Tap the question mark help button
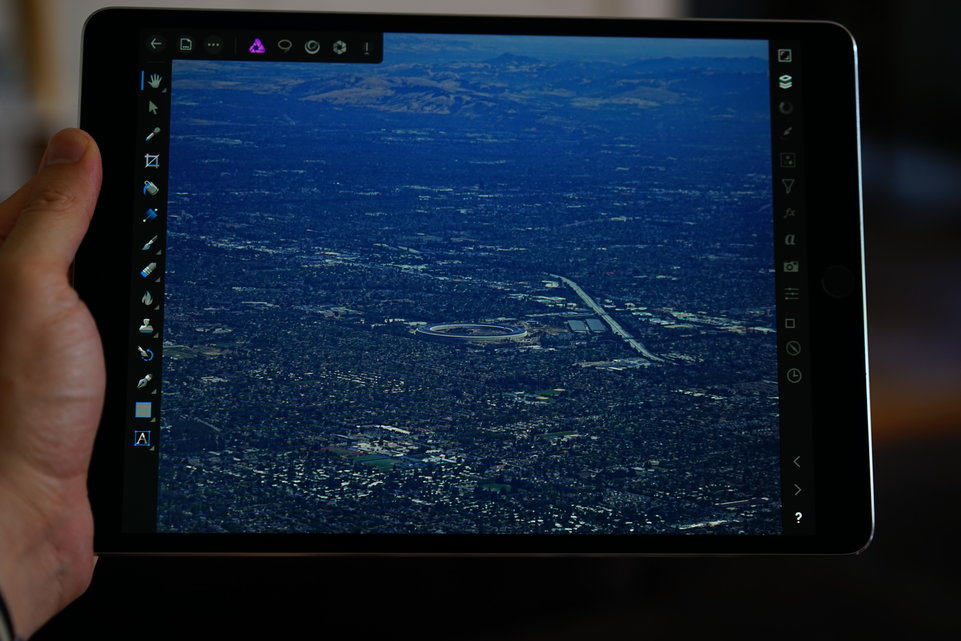This screenshot has width=961, height=641. pyautogui.click(x=798, y=518)
